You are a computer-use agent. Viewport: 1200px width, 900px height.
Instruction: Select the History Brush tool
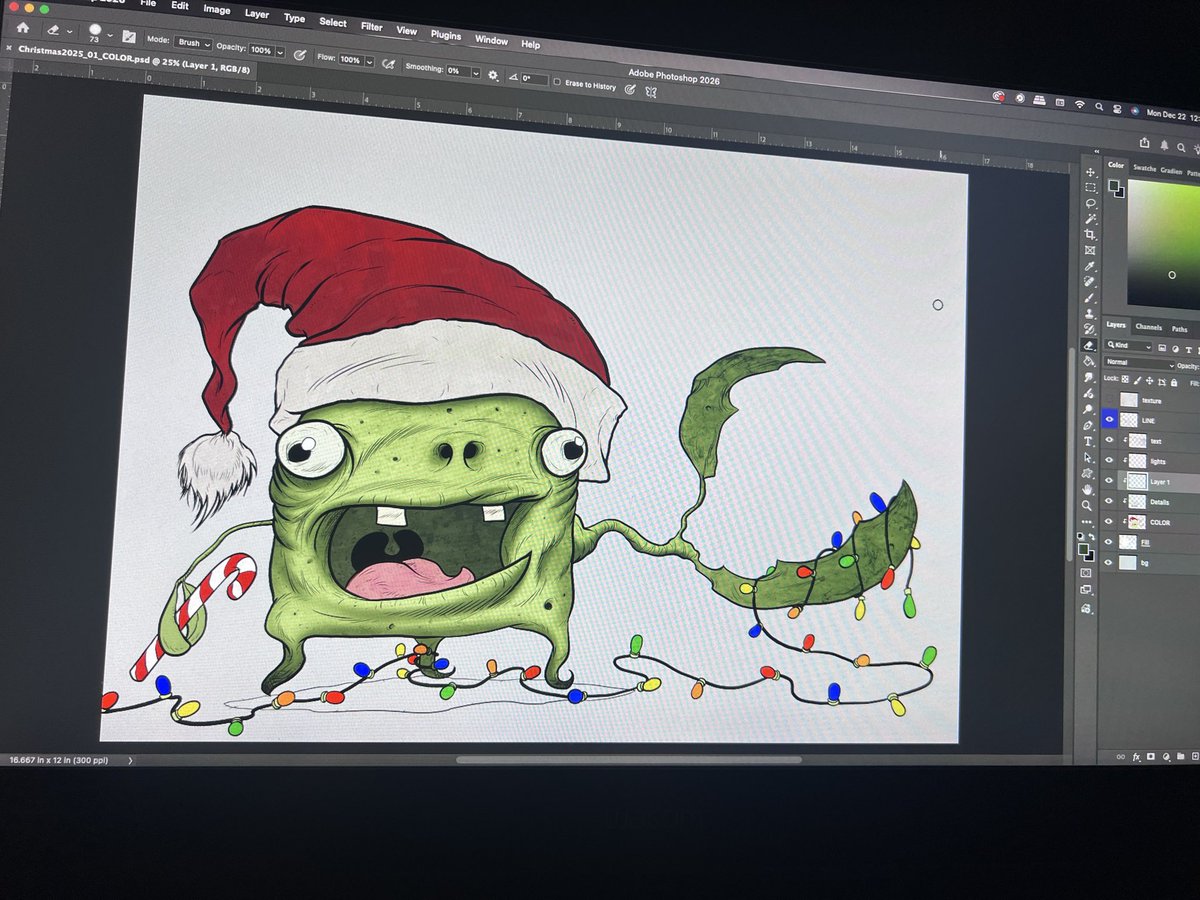point(1090,329)
